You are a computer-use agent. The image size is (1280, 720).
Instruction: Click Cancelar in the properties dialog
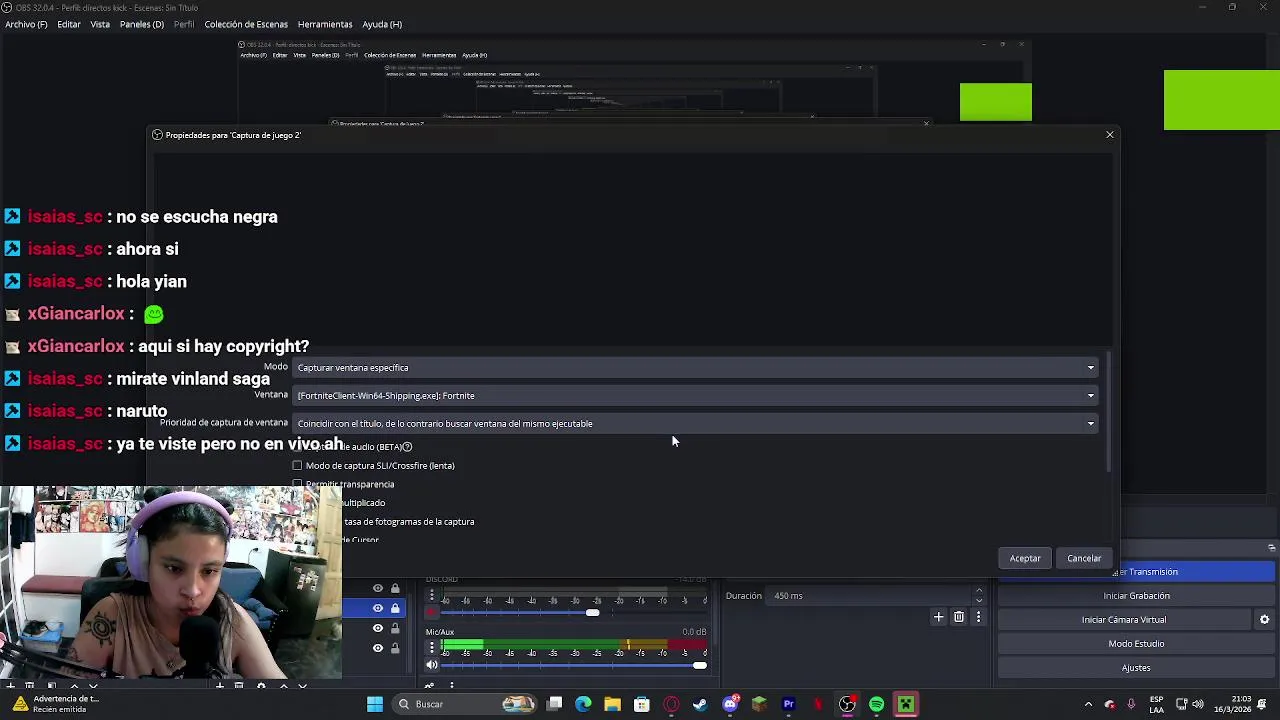click(1084, 558)
